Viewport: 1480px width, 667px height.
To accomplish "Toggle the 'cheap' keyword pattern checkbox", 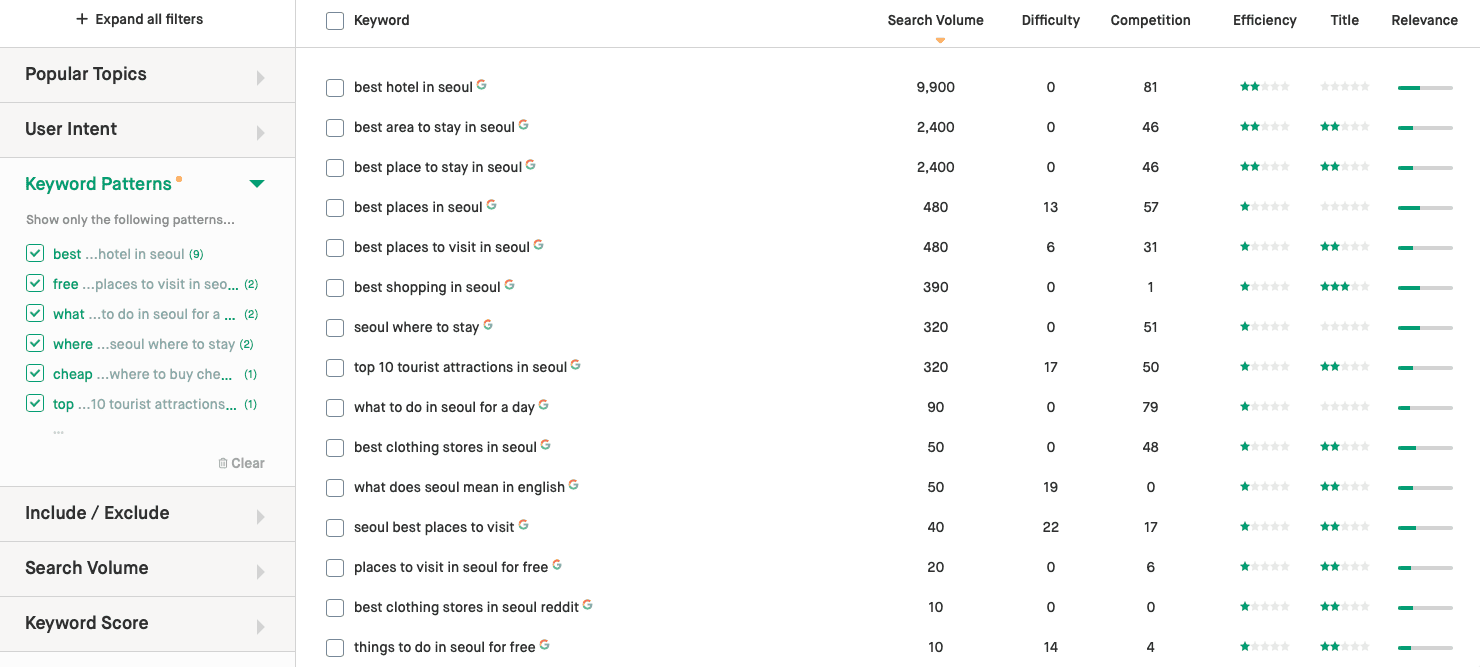I will point(35,374).
